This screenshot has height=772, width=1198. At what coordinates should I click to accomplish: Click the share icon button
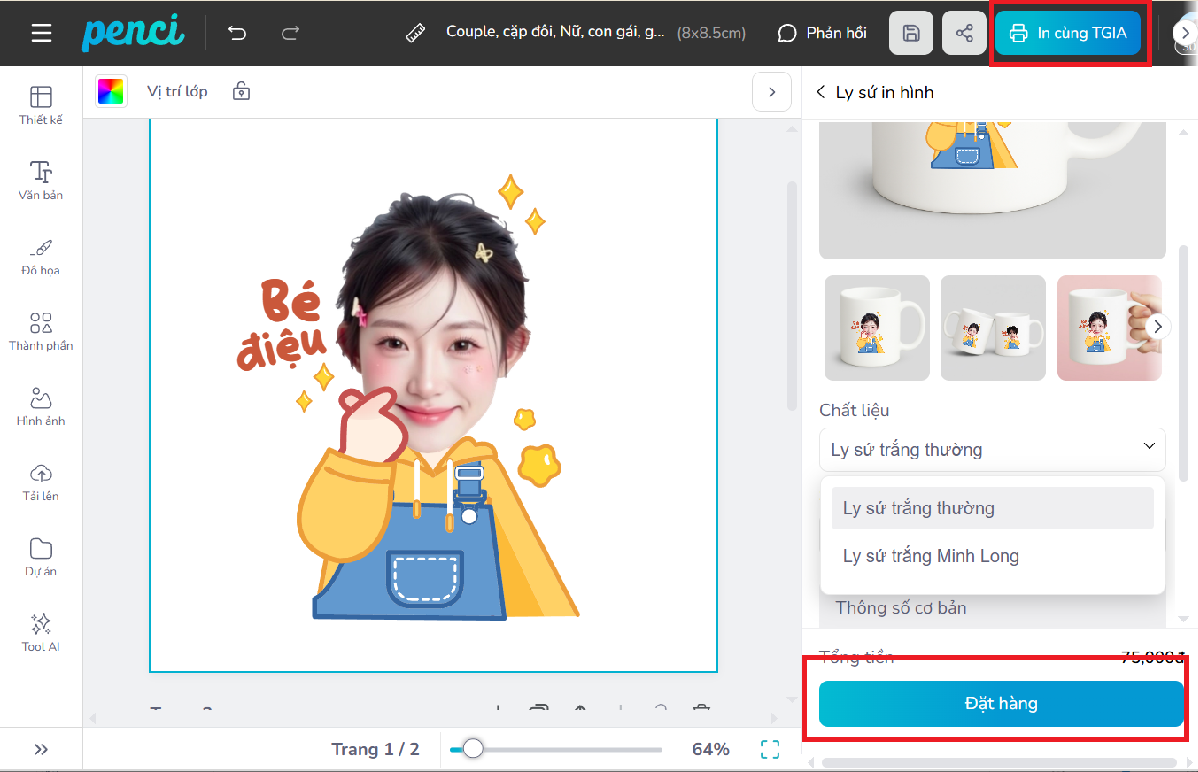point(964,33)
